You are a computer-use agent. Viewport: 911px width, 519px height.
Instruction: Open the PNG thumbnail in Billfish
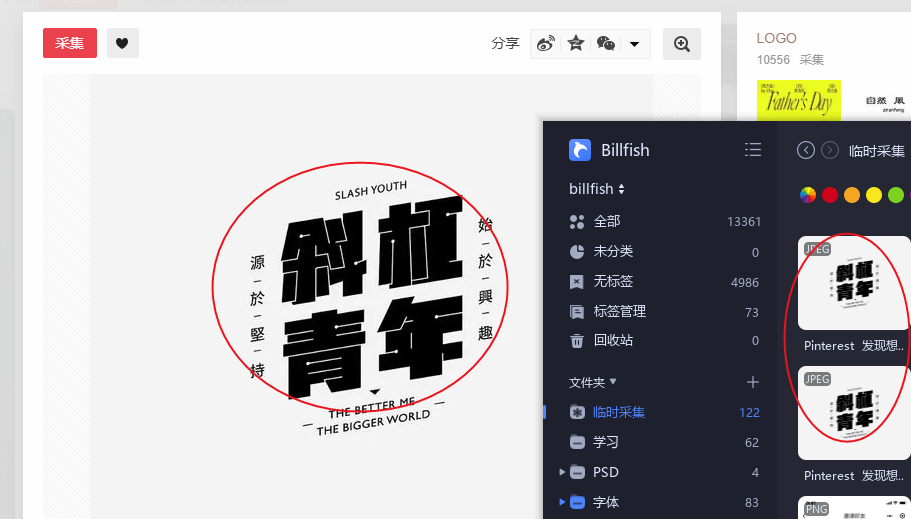point(854,507)
